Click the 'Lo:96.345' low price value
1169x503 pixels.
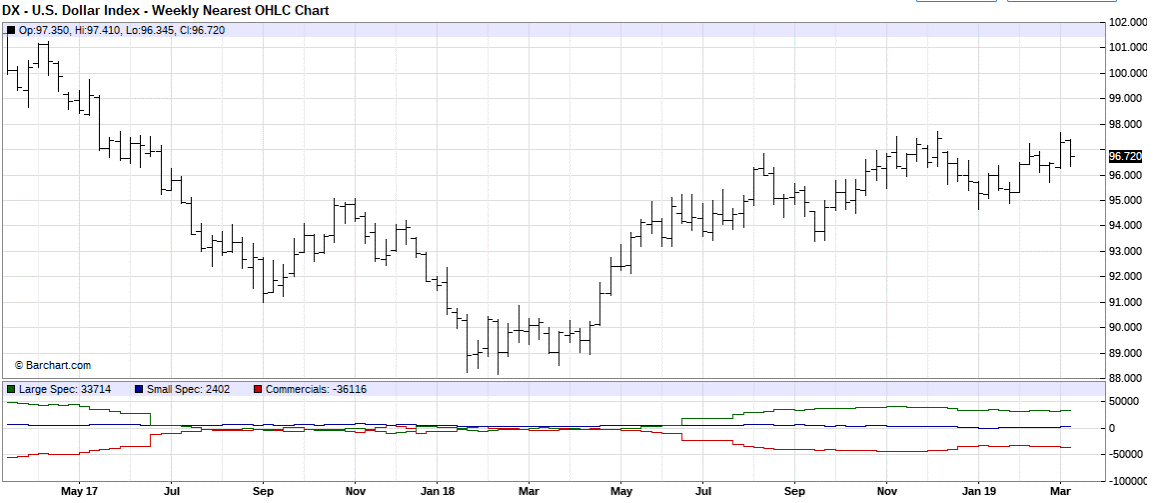coord(149,31)
